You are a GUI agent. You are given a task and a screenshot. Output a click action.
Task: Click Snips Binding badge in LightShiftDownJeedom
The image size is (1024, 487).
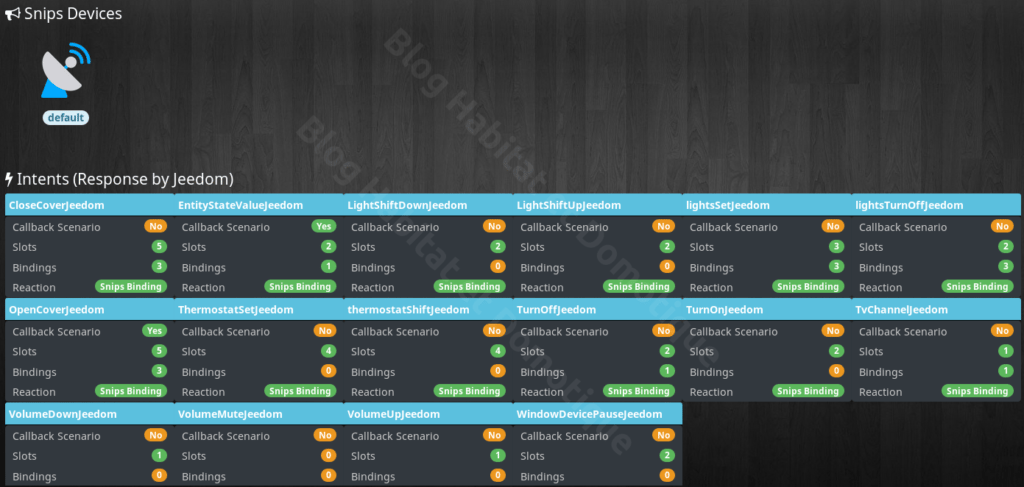click(x=470, y=287)
